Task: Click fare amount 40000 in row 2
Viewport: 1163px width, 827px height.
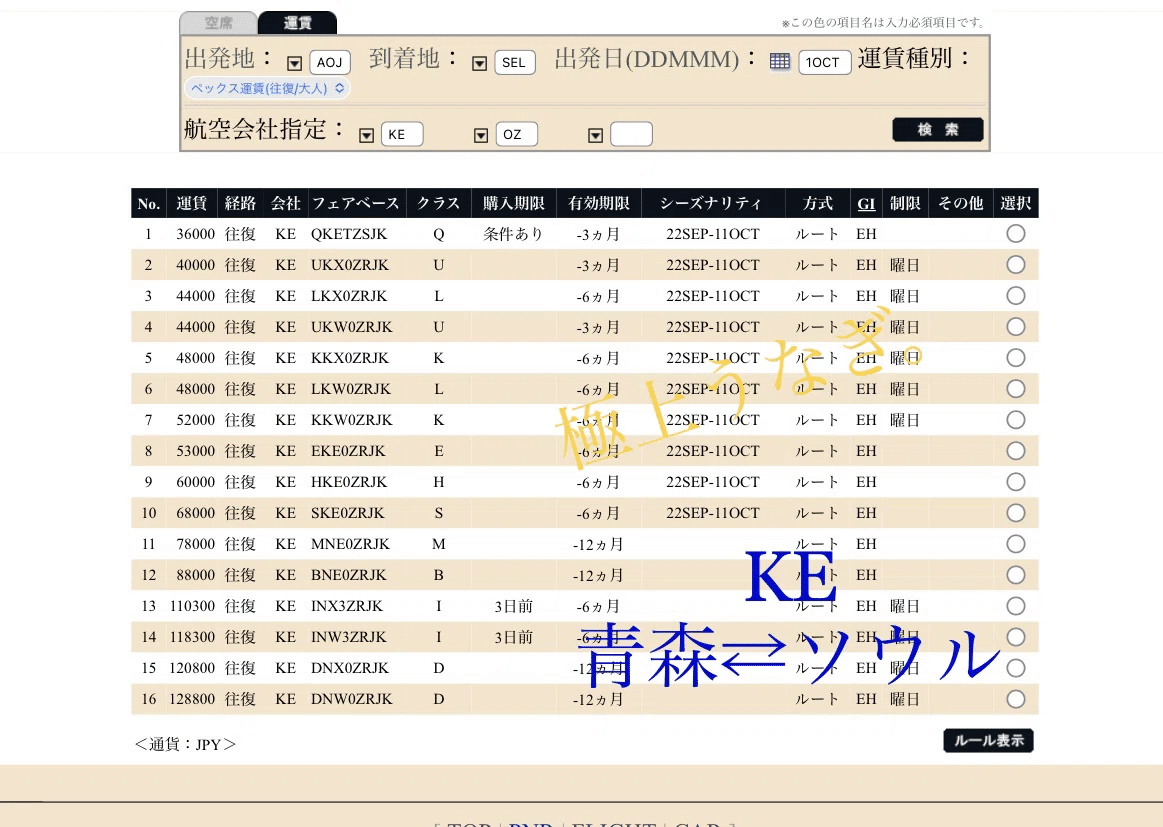Action: coord(195,266)
